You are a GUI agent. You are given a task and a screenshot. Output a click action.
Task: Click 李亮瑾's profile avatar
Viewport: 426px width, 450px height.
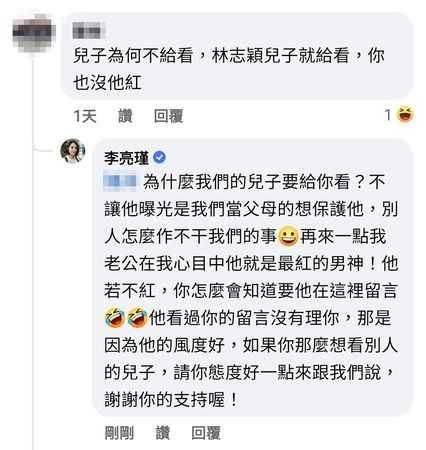[x=73, y=151]
